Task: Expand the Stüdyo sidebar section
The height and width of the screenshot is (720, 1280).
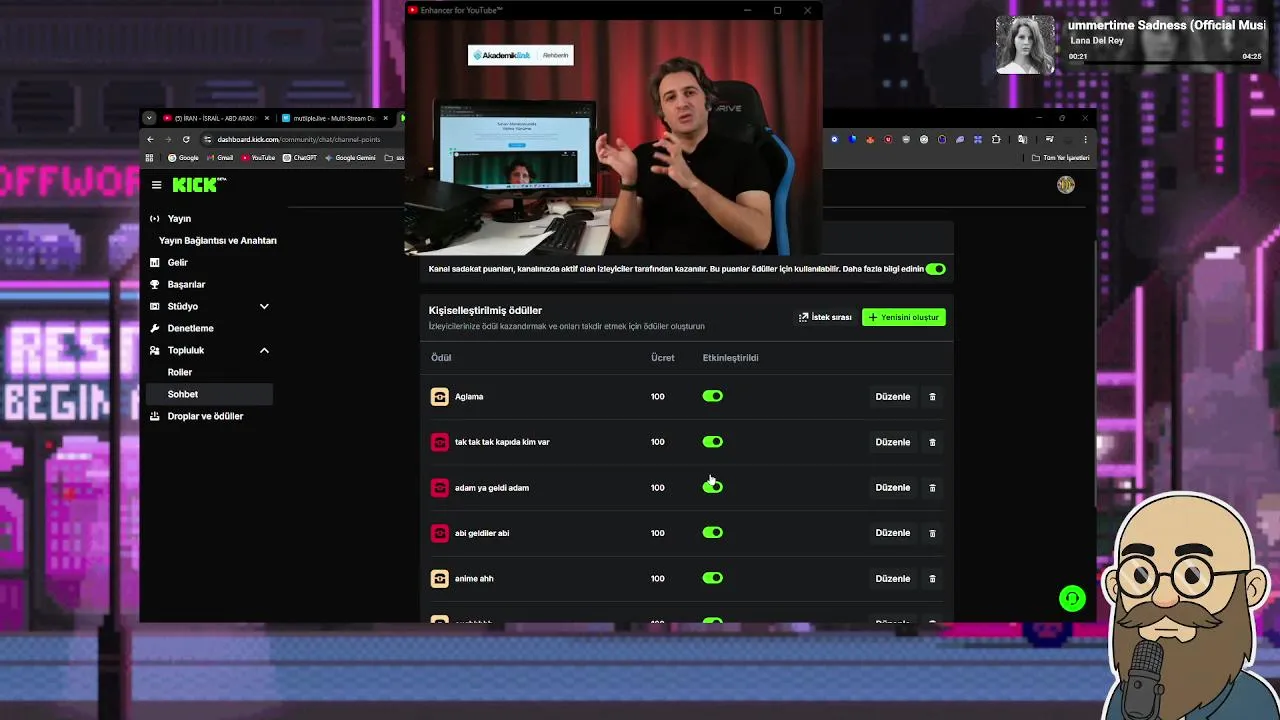Action: pyautogui.click(x=209, y=306)
